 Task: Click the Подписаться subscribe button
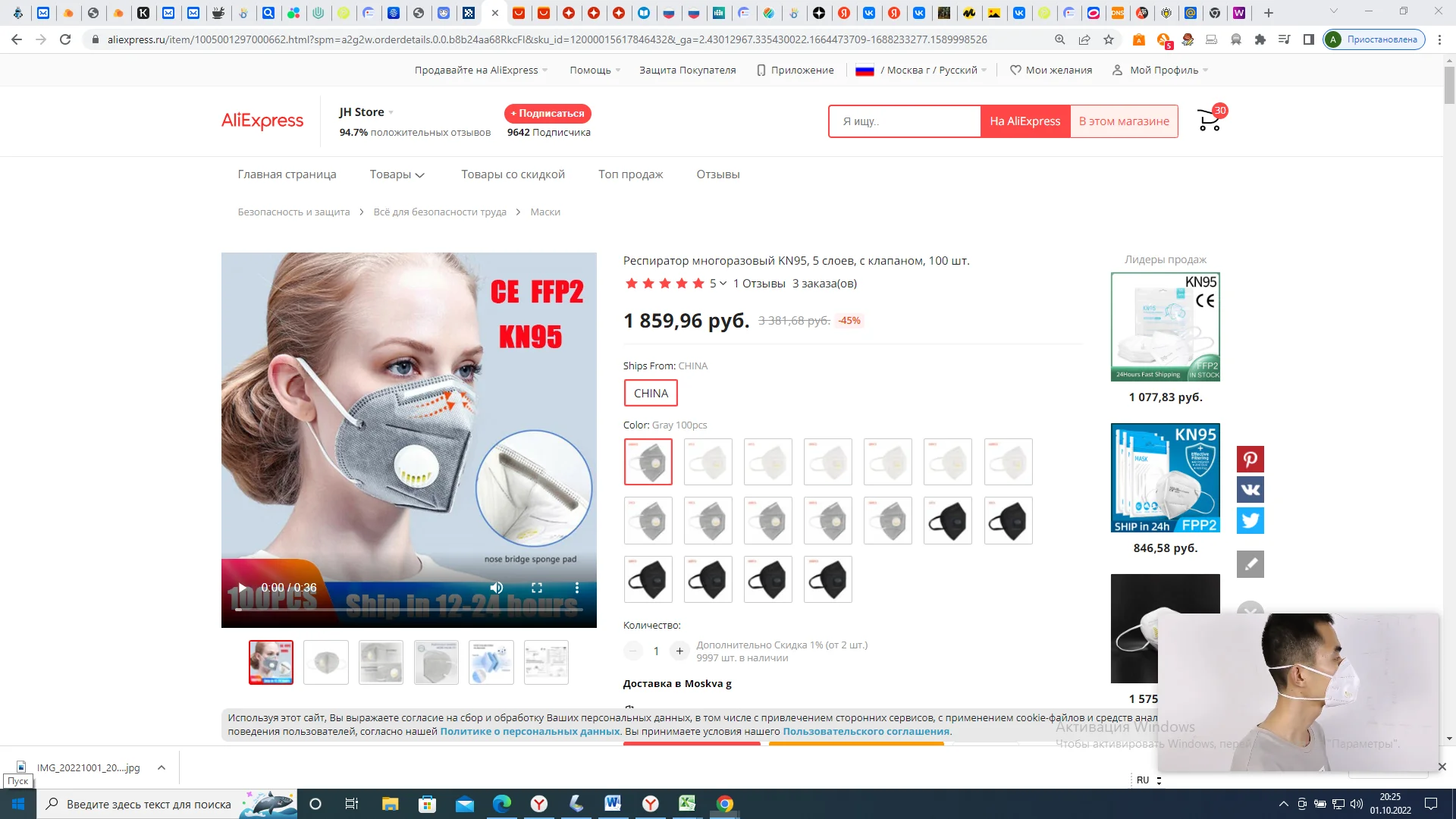pyautogui.click(x=548, y=113)
